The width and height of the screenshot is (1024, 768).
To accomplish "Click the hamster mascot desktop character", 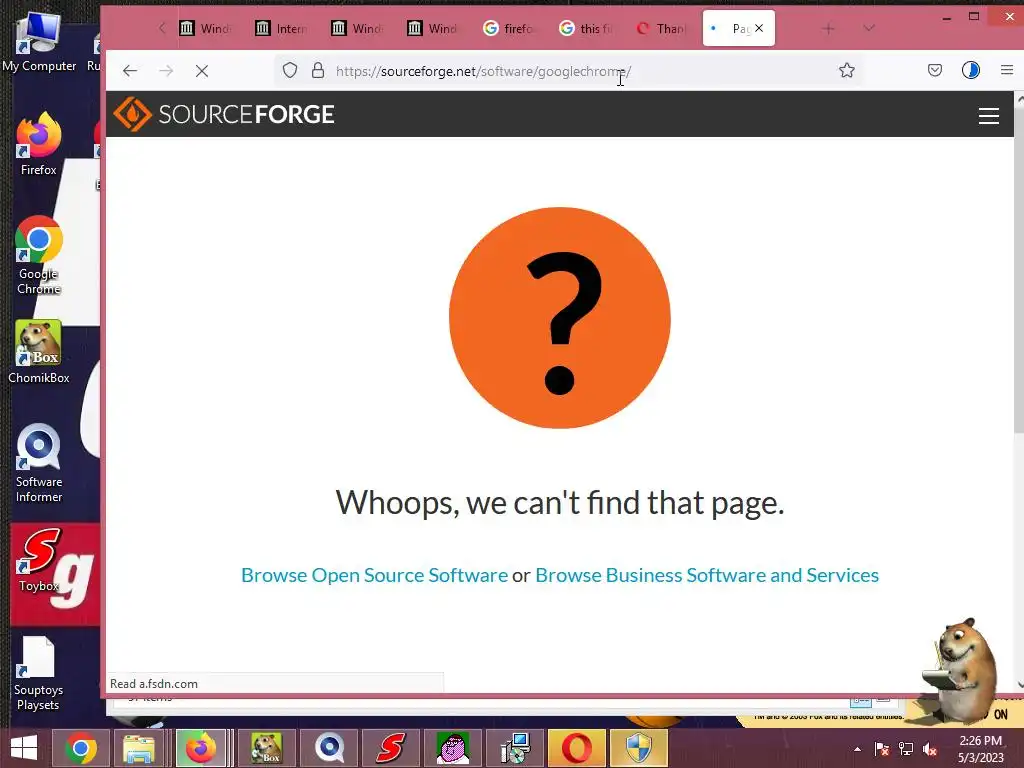I will (x=960, y=671).
